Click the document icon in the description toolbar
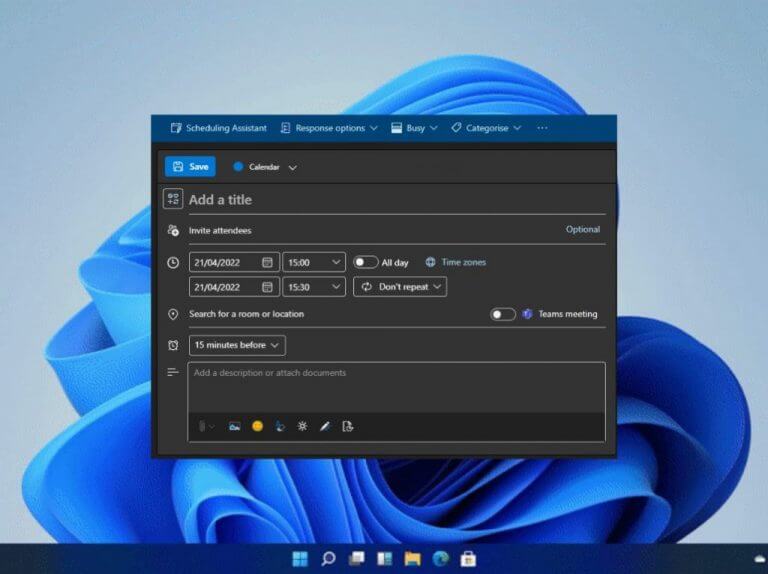Viewport: 768px width, 574px height. click(x=347, y=427)
